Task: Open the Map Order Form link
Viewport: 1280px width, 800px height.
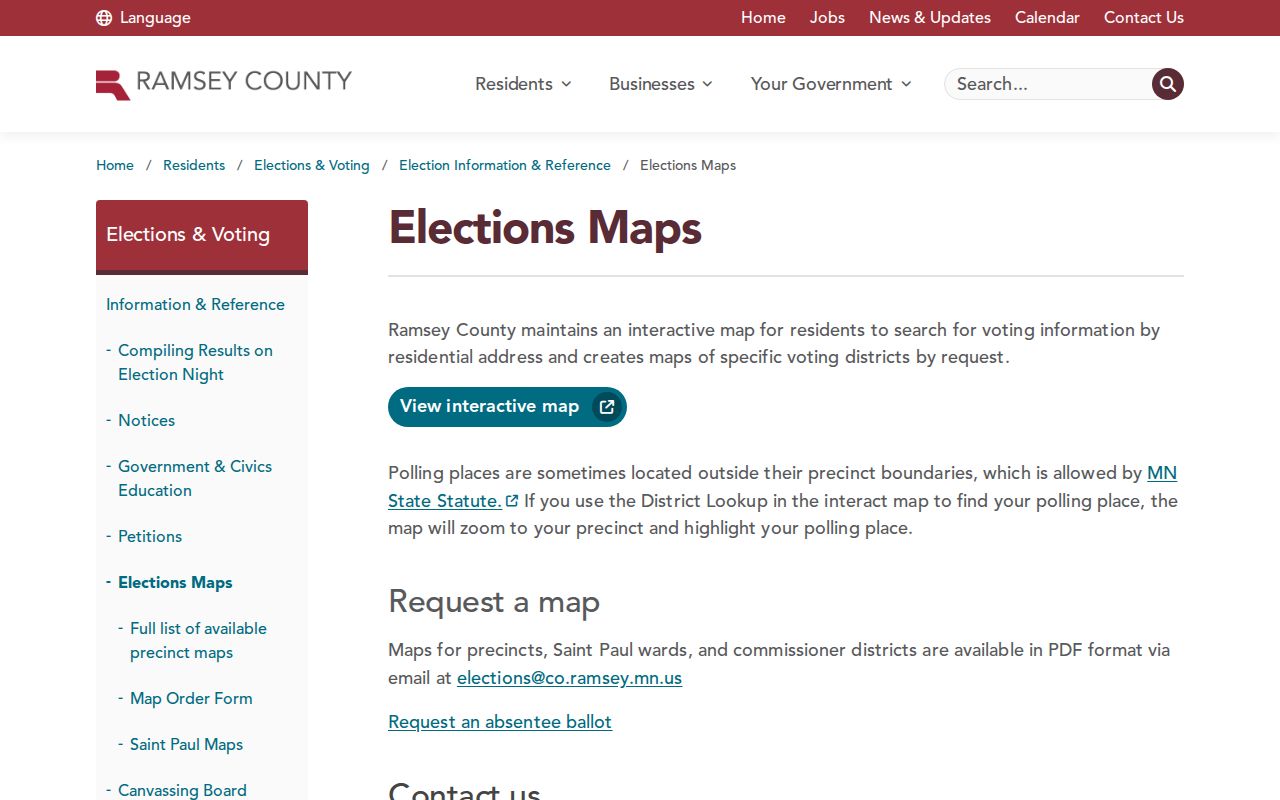Action: click(191, 699)
